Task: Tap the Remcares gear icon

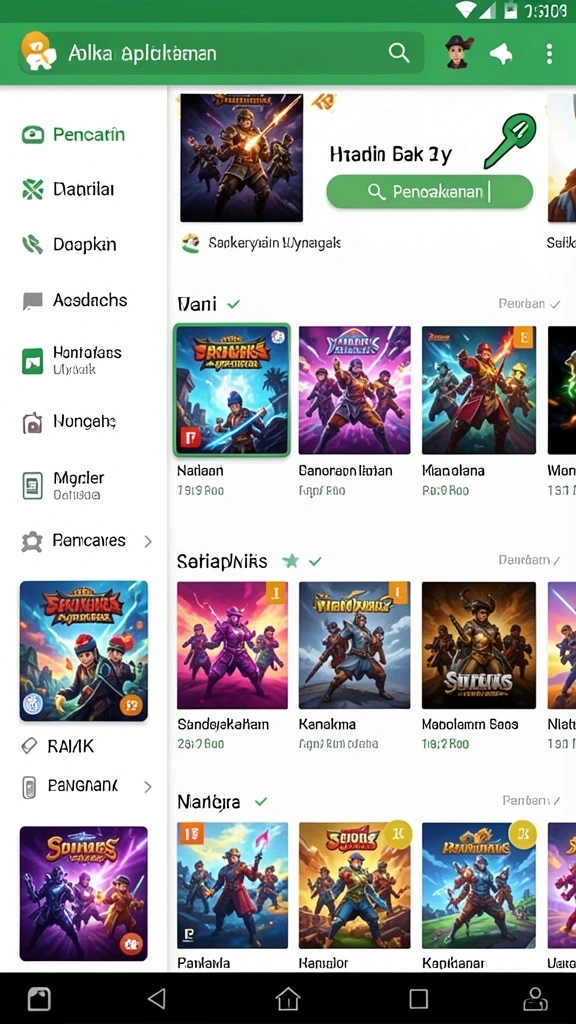Action: pyautogui.click(x=33, y=542)
